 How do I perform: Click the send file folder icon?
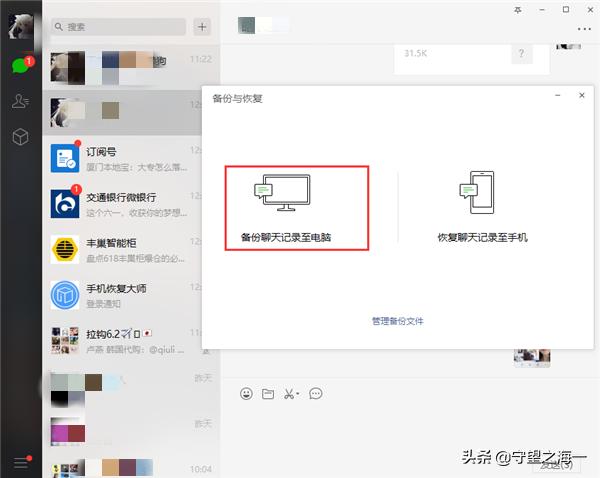[x=267, y=393]
